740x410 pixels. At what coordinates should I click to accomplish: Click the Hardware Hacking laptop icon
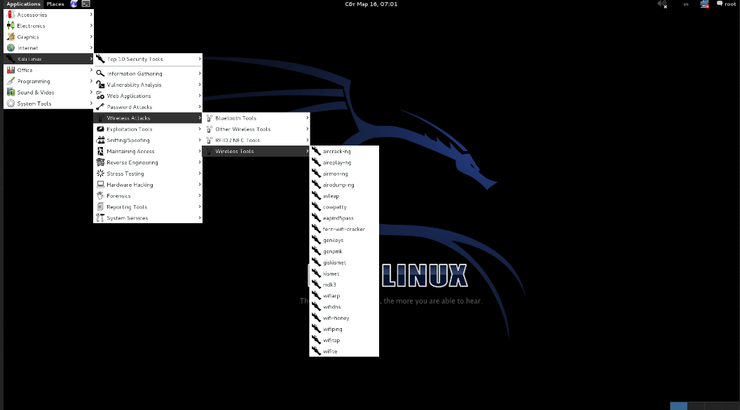tap(100, 184)
